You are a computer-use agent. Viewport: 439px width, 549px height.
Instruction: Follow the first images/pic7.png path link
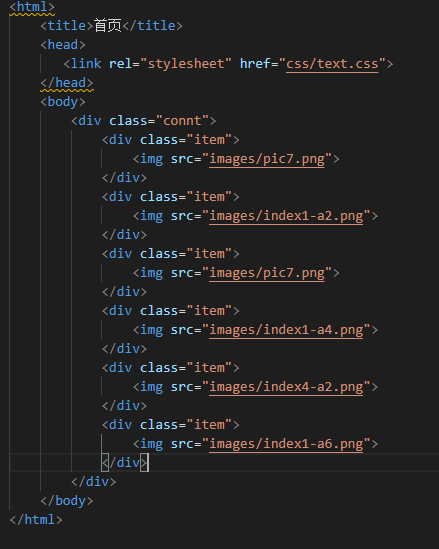[x=267, y=159]
